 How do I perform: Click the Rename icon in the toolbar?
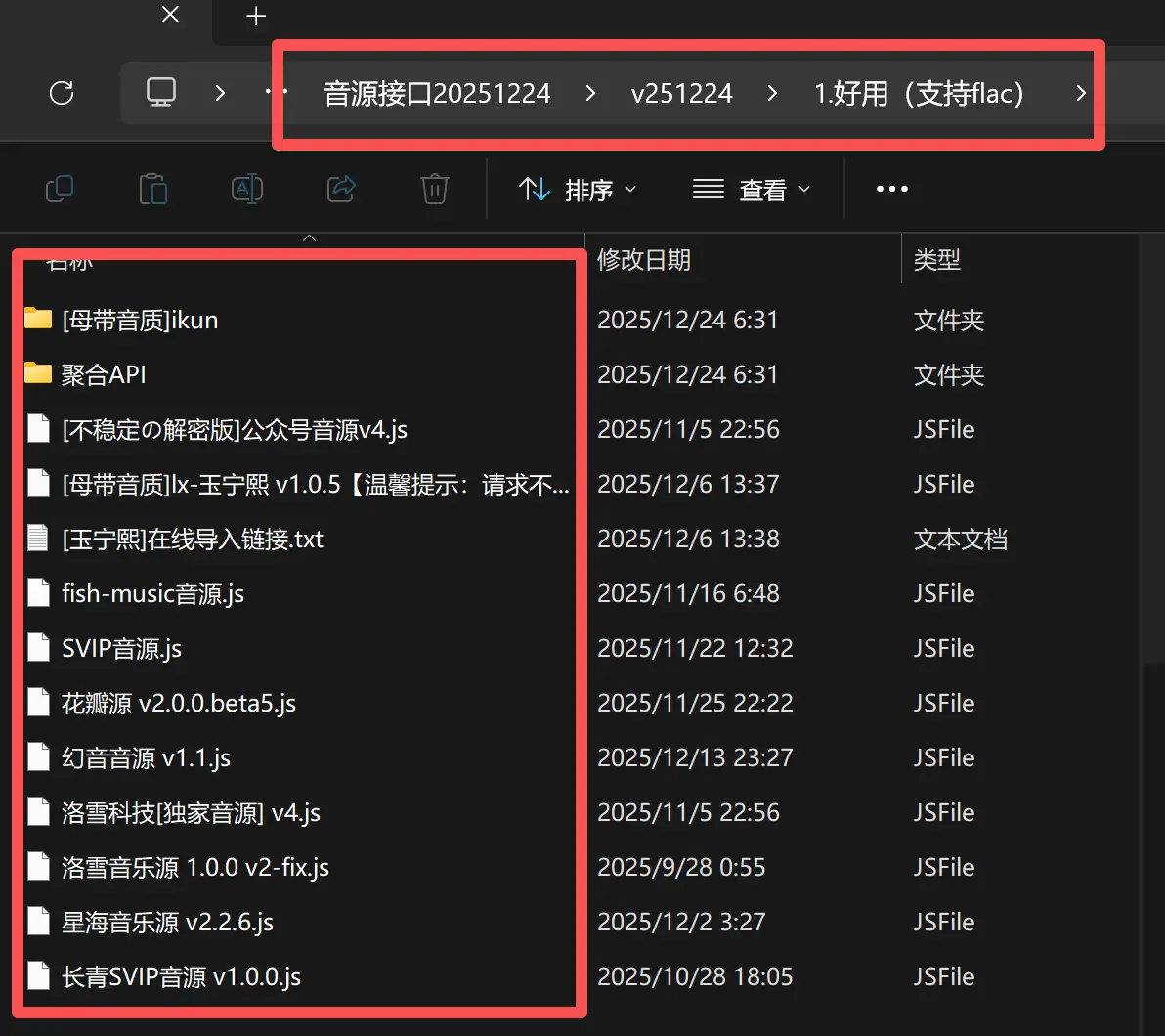[x=247, y=188]
